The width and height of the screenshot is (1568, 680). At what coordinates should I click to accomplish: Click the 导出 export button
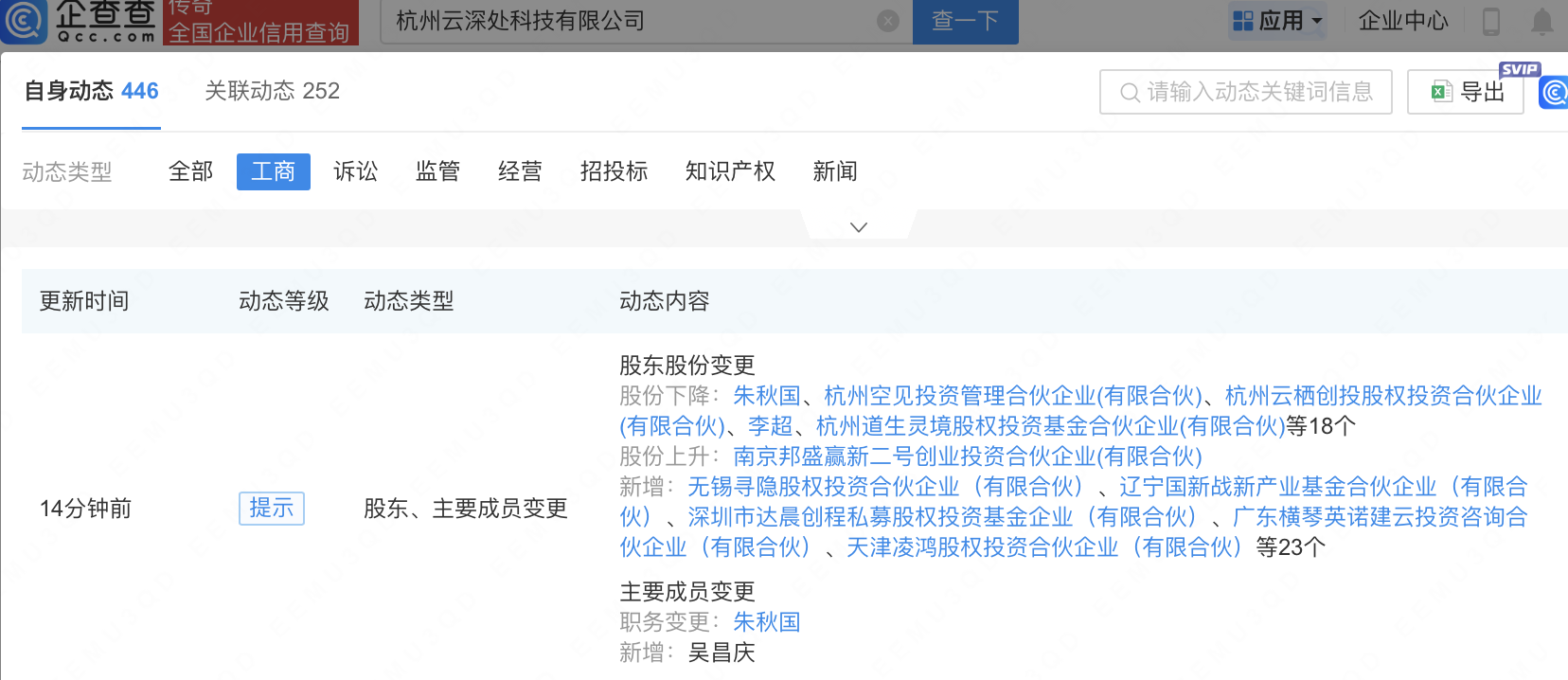tap(1465, 92)
